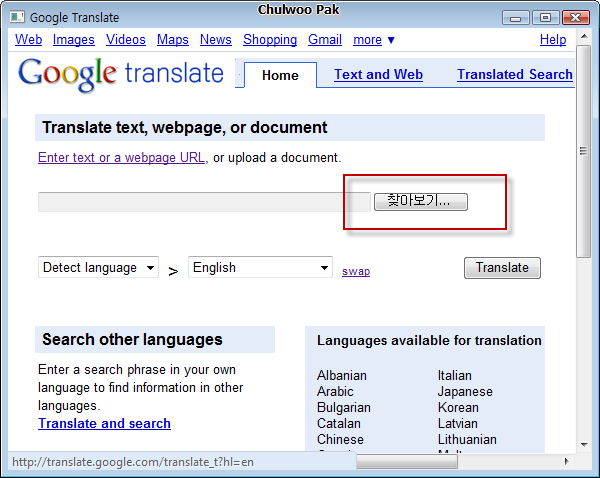Click 'Latvian' in the languages list

tap(458, 424)
